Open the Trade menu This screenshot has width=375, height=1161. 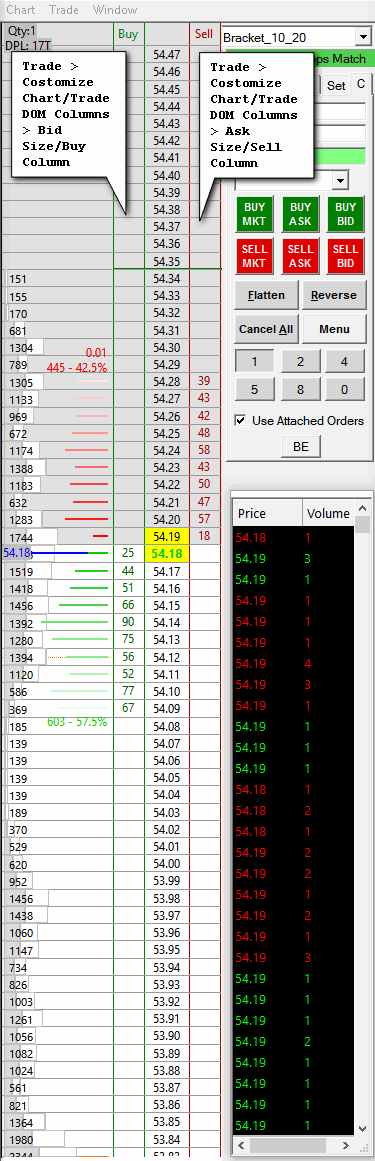64,10
